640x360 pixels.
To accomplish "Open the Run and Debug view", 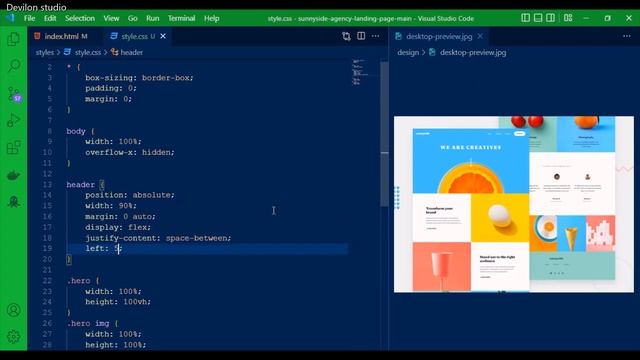I will click(13, 120).
